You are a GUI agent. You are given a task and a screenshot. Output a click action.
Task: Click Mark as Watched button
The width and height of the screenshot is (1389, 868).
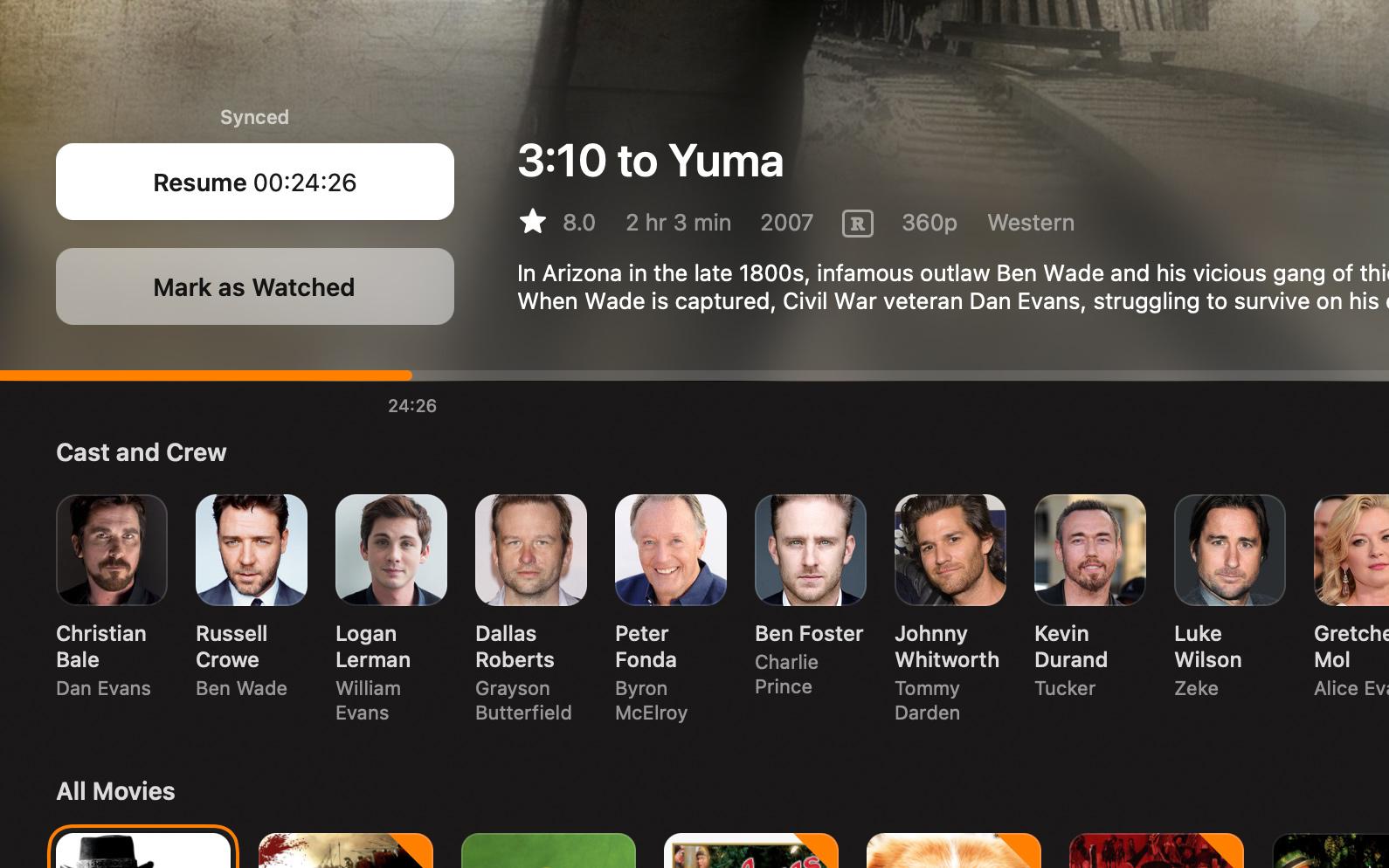[x=255, y=286]
